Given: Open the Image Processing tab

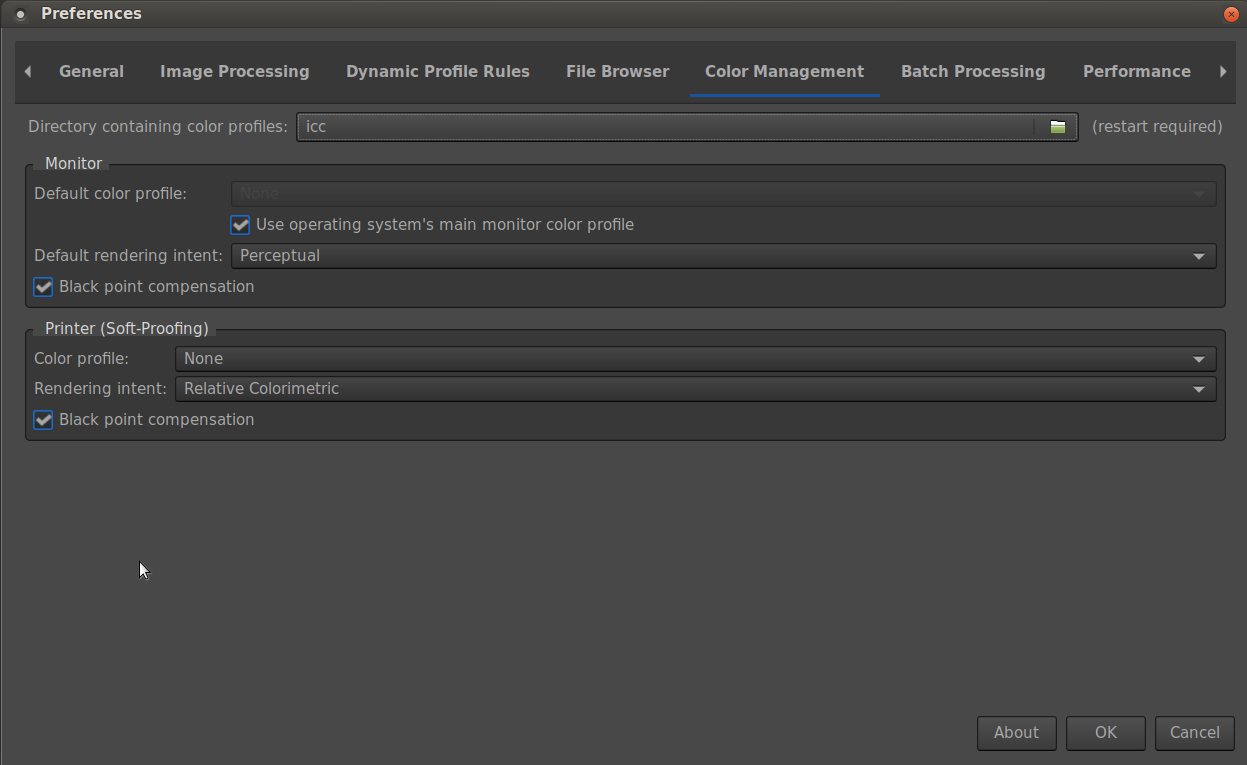Looking at the screenshot, I should (x=234, y=72).
